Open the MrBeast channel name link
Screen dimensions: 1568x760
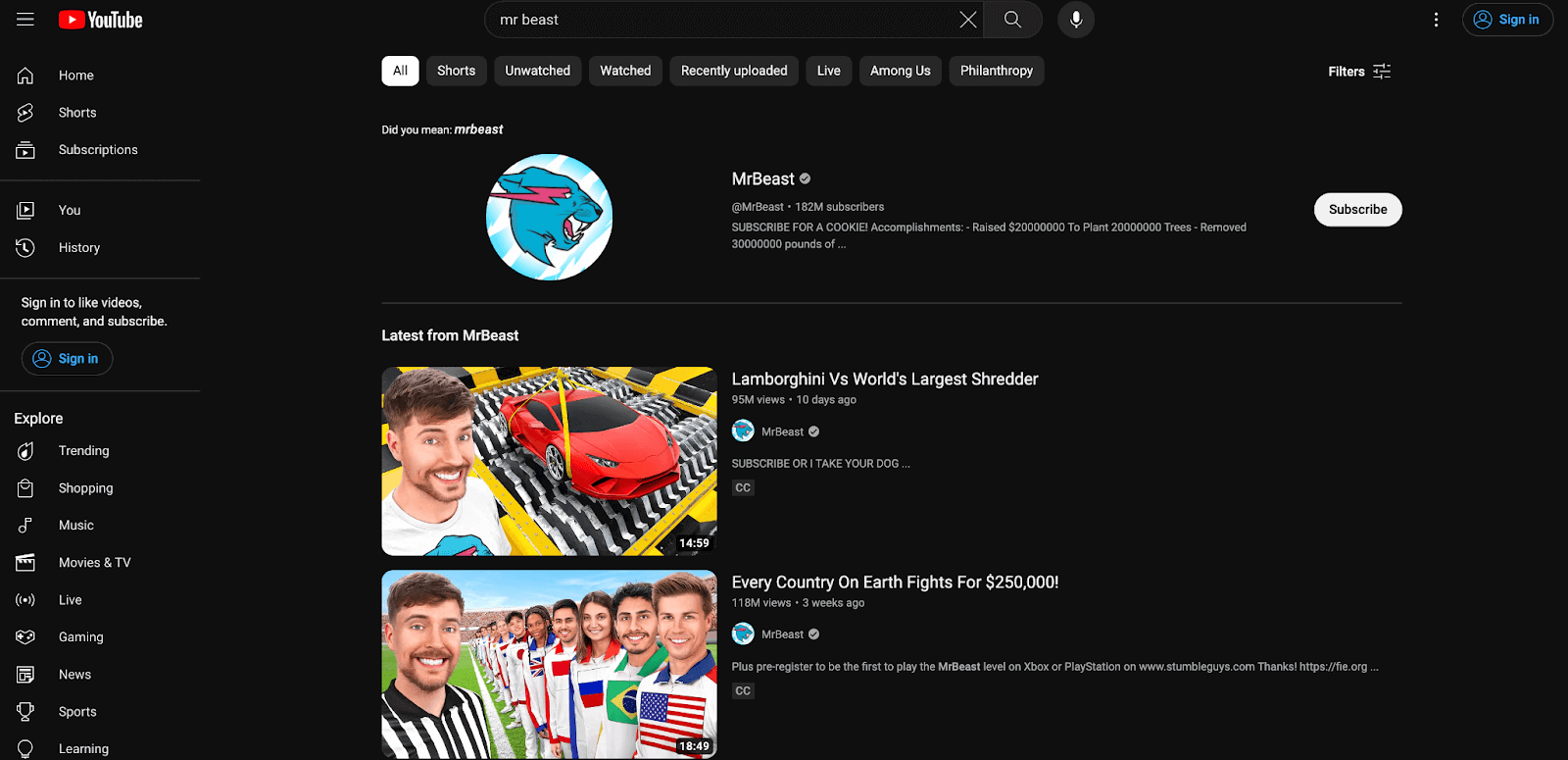click(762, 179)
